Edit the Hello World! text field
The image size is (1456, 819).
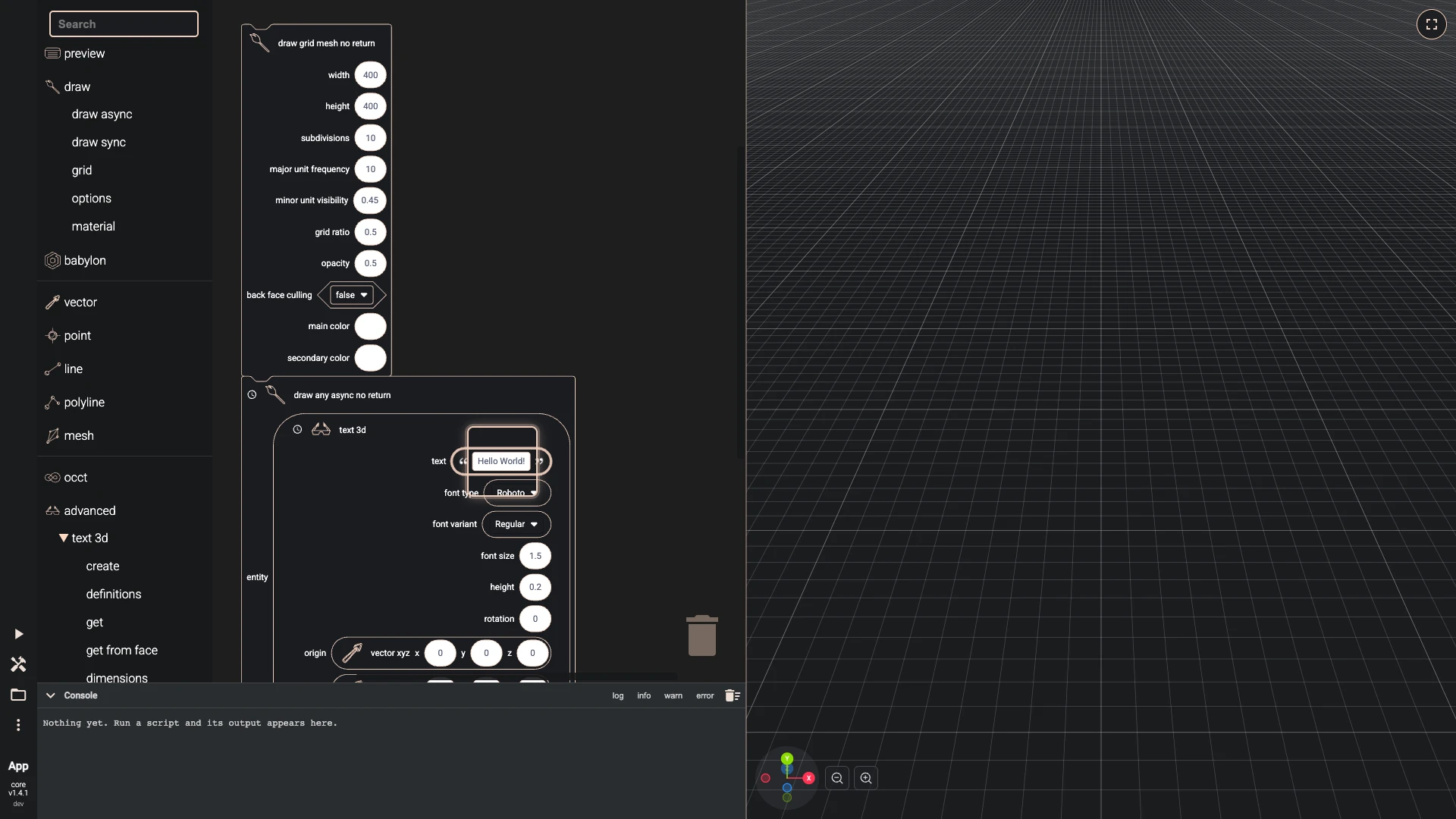pyautogui.click(x=501, y=461)
